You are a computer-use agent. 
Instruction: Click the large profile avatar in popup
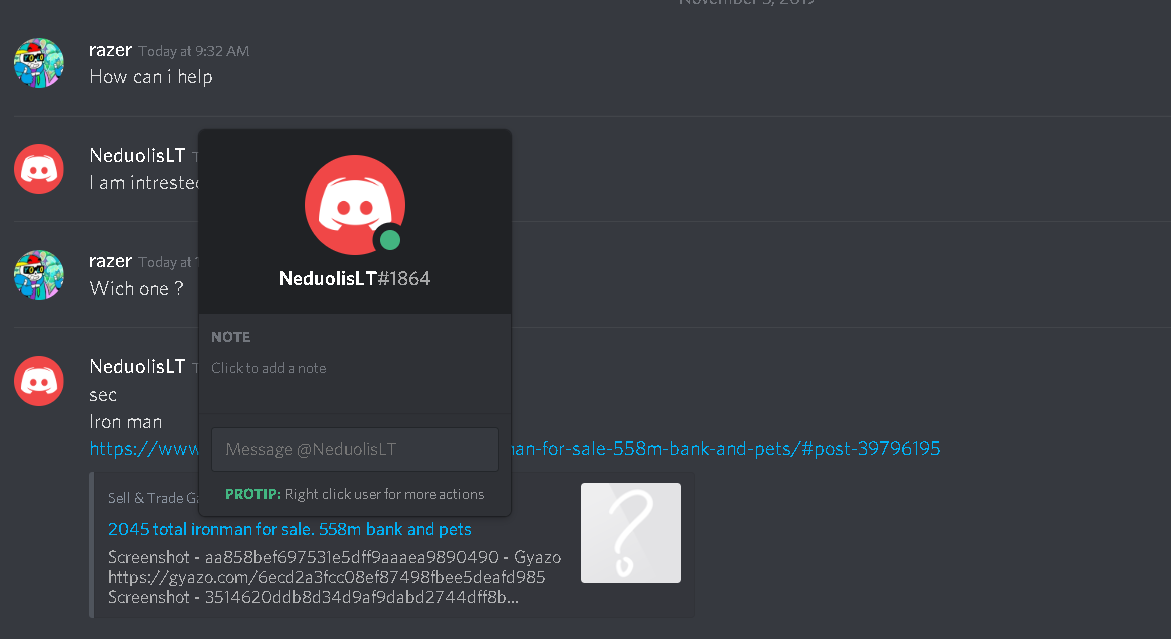click(x=355, y=205)
